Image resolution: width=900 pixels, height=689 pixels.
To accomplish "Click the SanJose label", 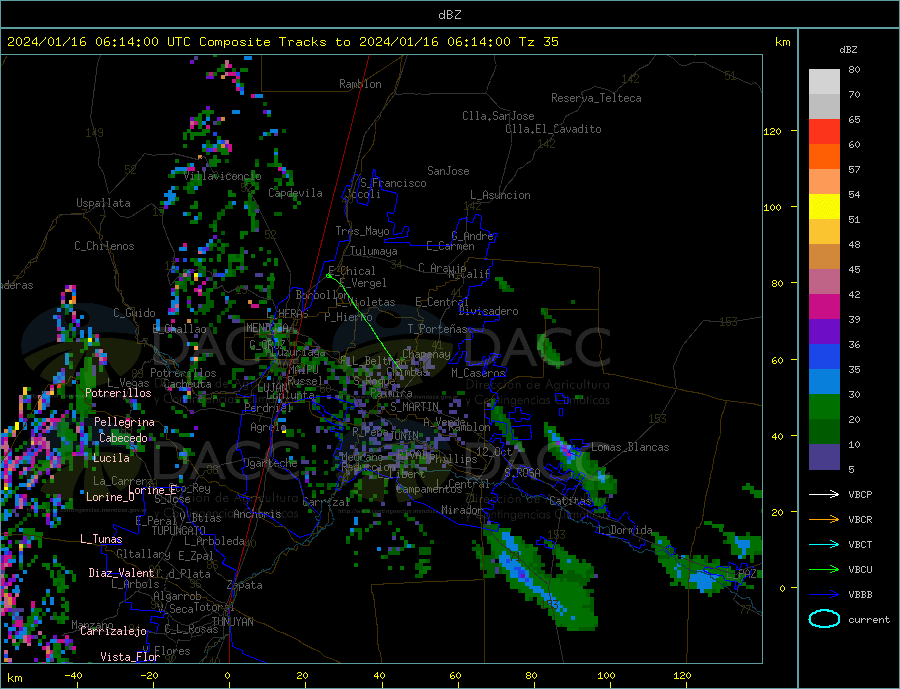I will [448, 171].
